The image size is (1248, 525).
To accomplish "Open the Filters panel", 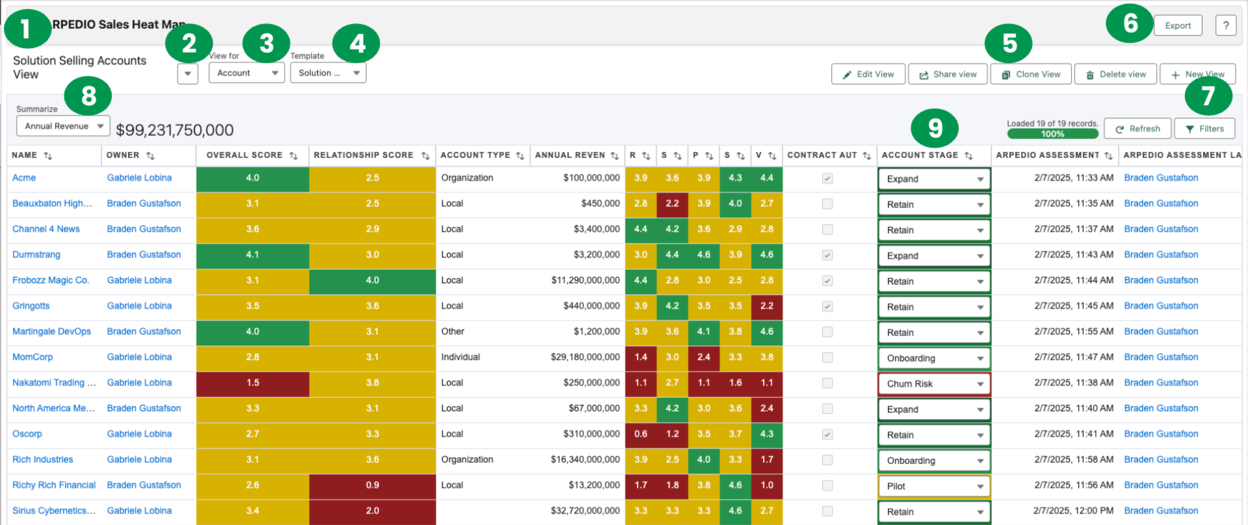I will 1205,128.
